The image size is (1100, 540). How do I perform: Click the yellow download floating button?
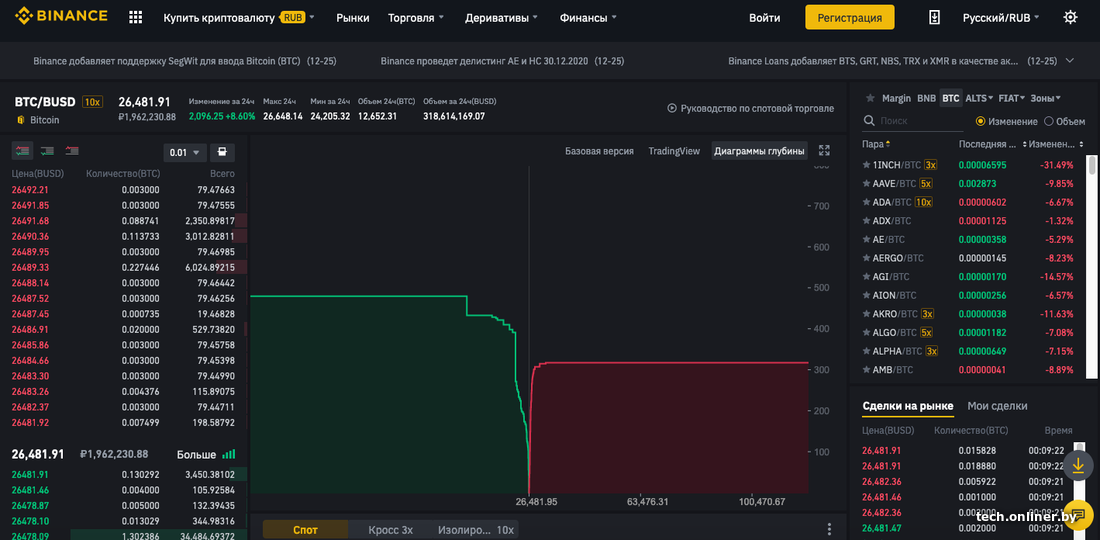(x=1078, y=465)
